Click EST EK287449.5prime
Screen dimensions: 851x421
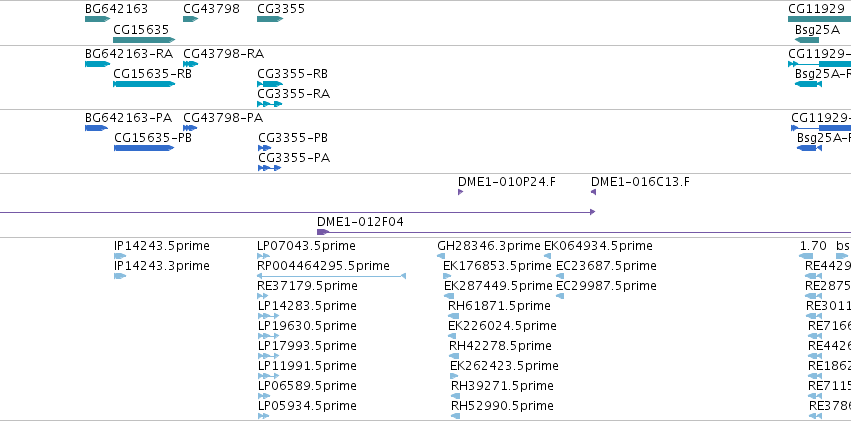click(x=498, y=285)
